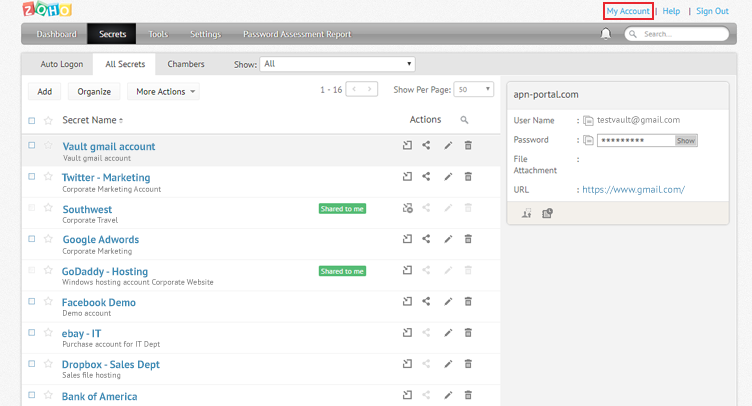
Task: Delete the Dropbox - Sales Dept secret
Action: tap(468, 364)
